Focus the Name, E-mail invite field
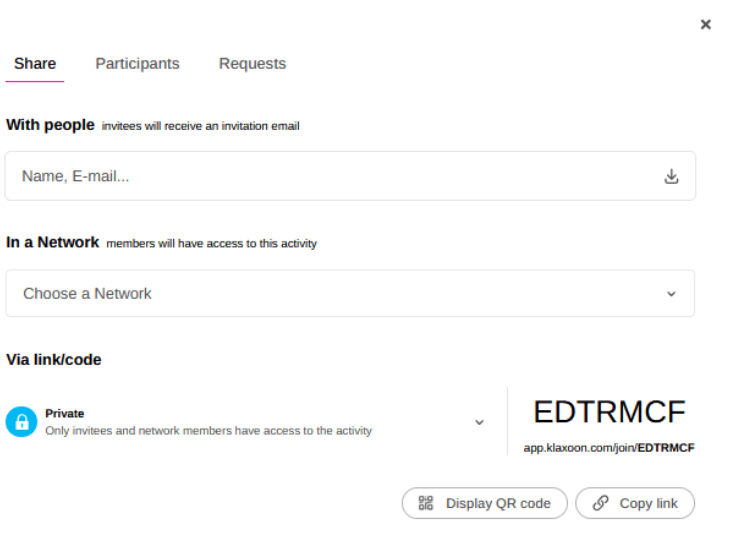This screenshot has width=747, height=540. pos(330,177)
